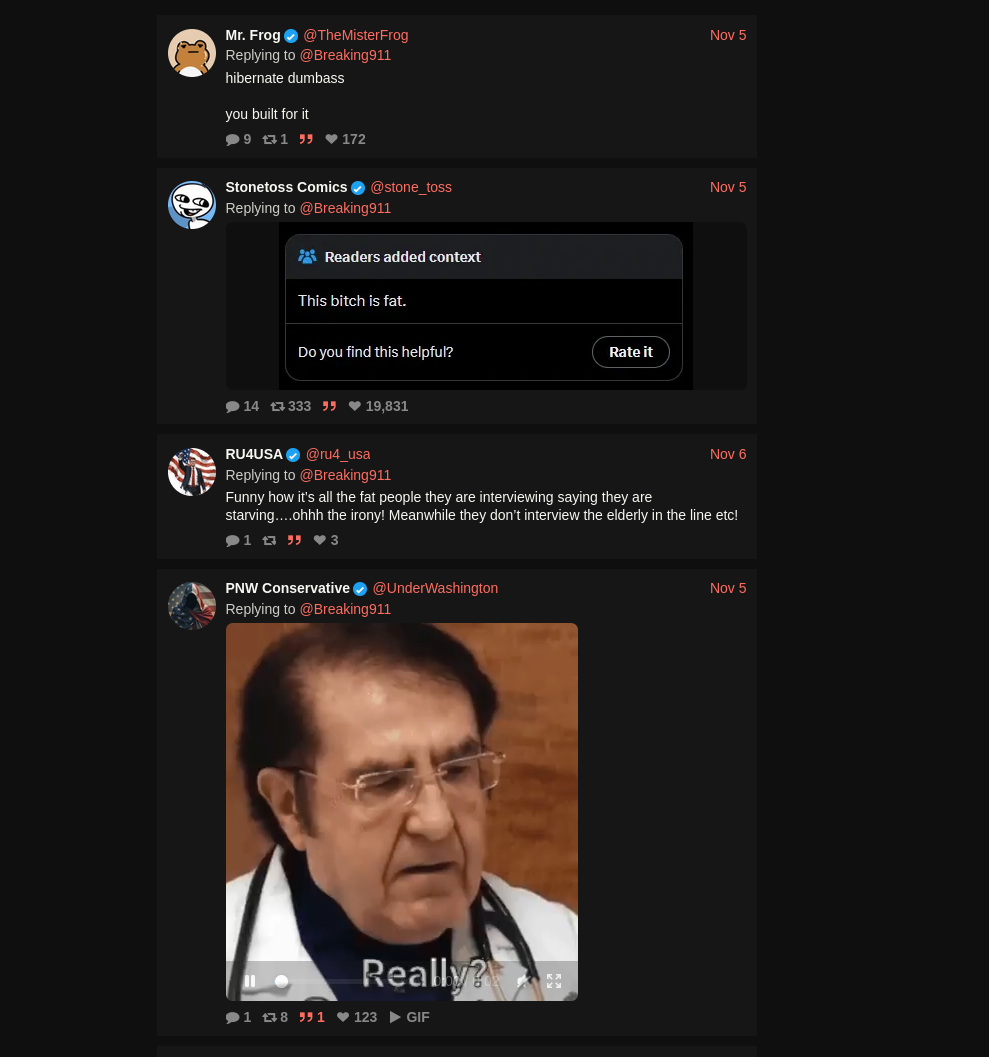The height and width of the screenshot is (1057, 989).
Task: Click heart icon showing 19,831 likes
Action: 355,406
